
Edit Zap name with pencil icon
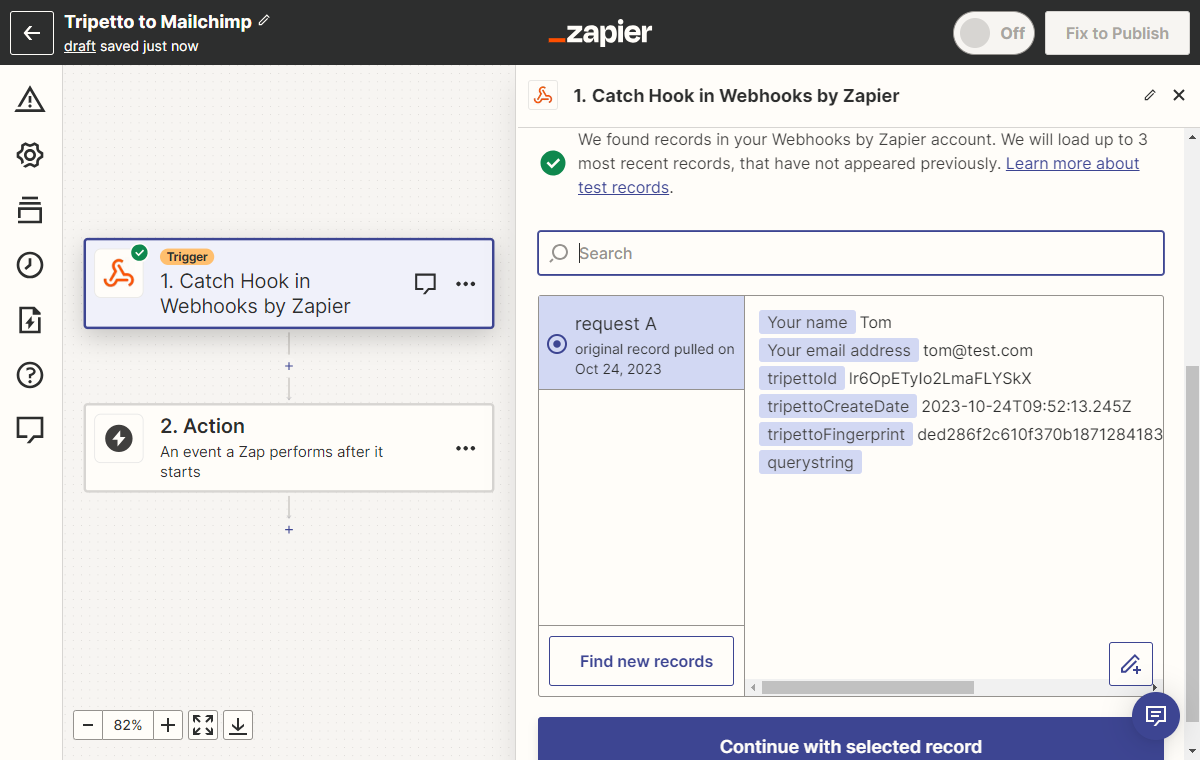(264, 21)
